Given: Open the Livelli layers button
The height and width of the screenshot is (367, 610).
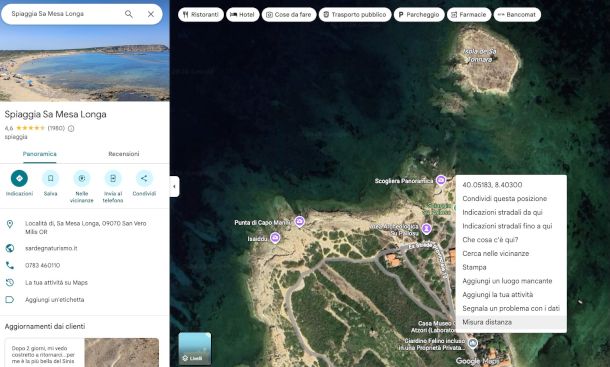Looking at the screenshot, I should 195,348.
